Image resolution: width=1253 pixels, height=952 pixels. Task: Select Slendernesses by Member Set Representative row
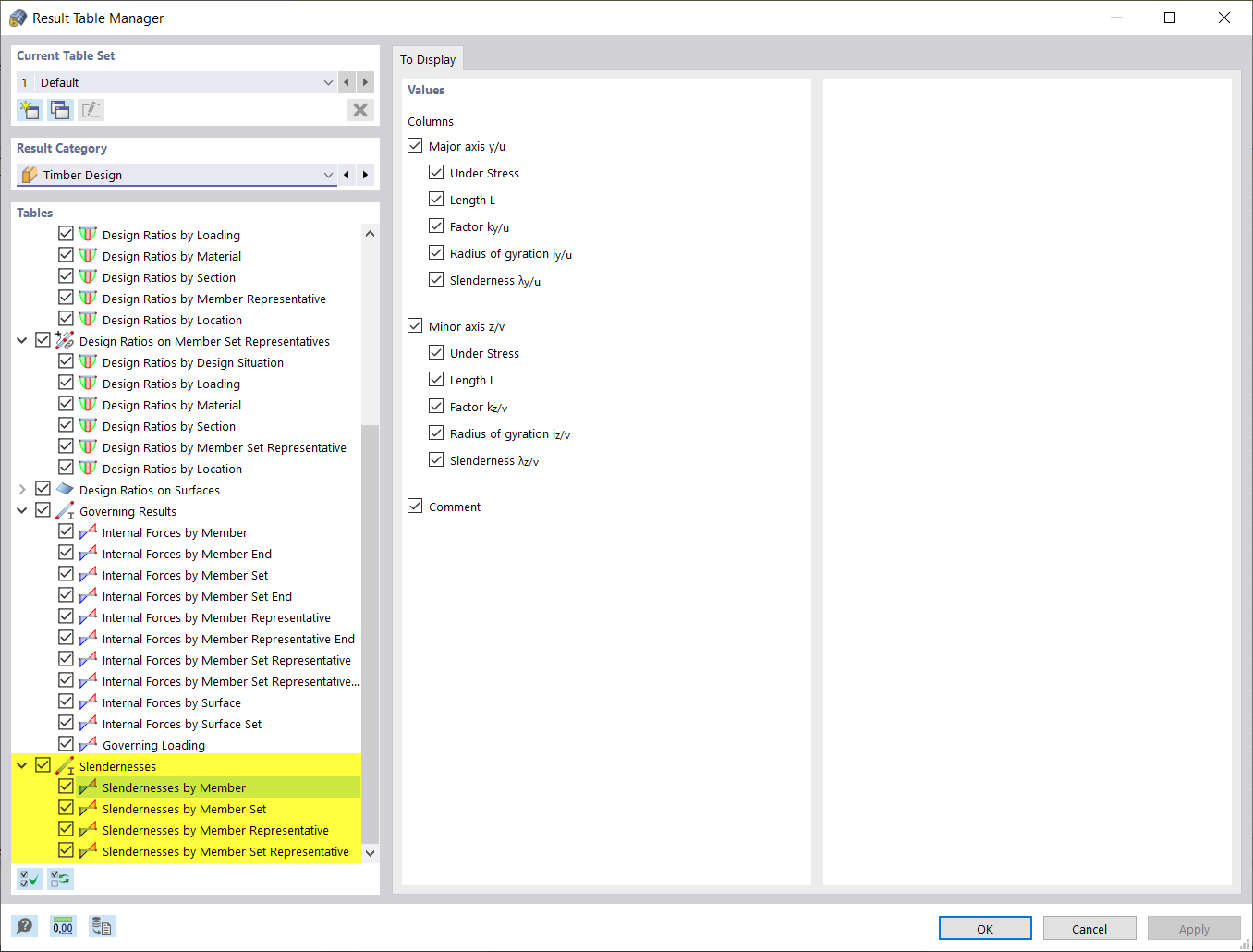click(225, 851)
